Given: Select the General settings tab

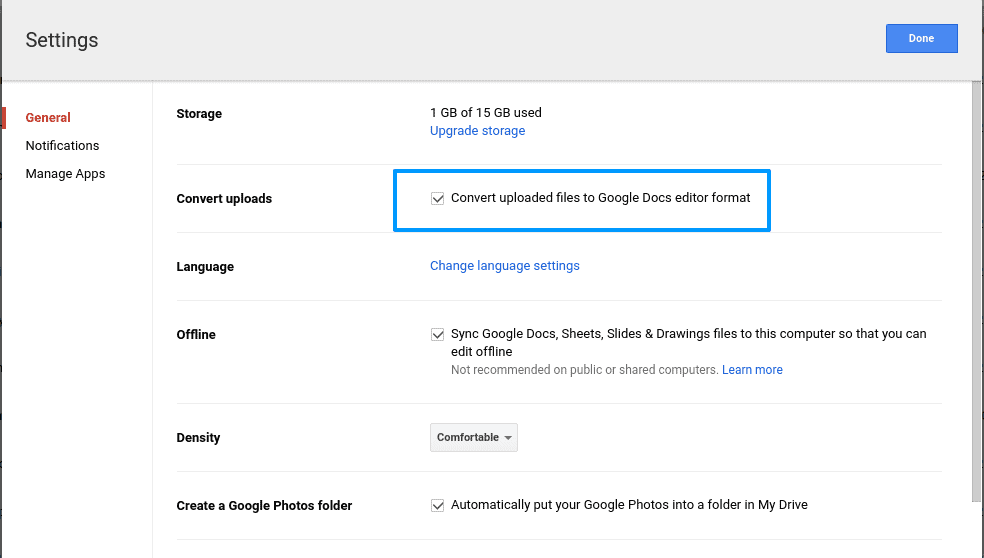Looking at the screenshot, I should click(48, 118).
